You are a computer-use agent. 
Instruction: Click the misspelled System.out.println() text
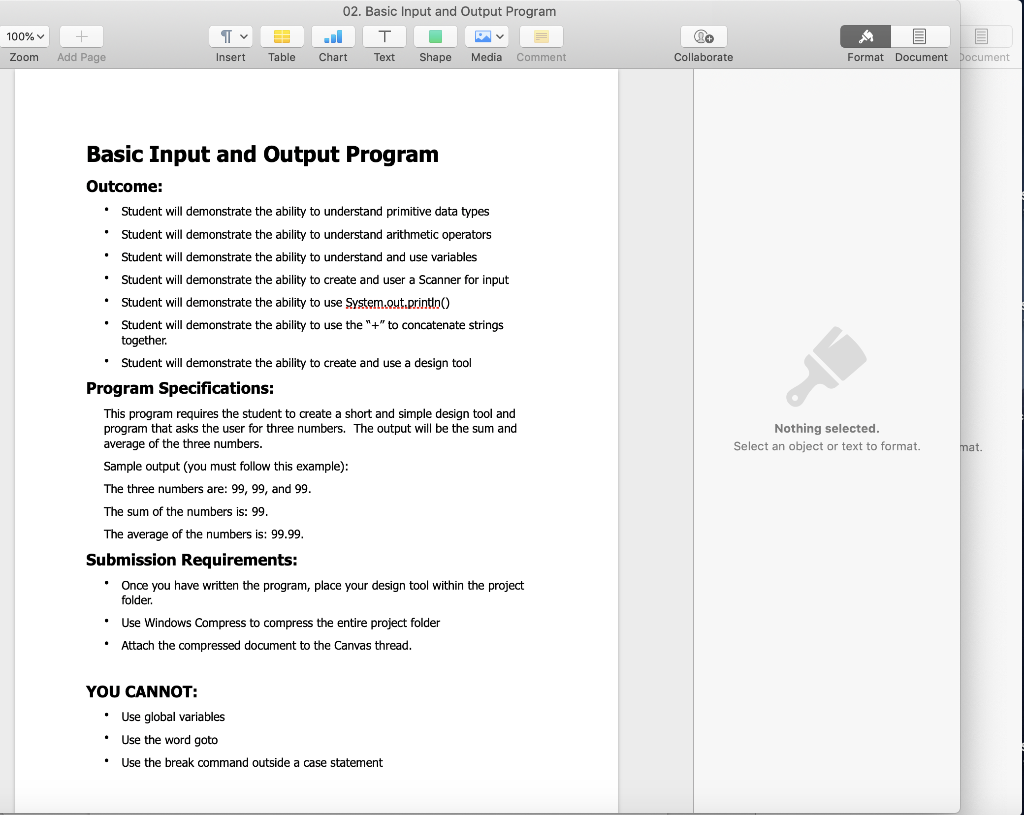click(x=397, y=302)
